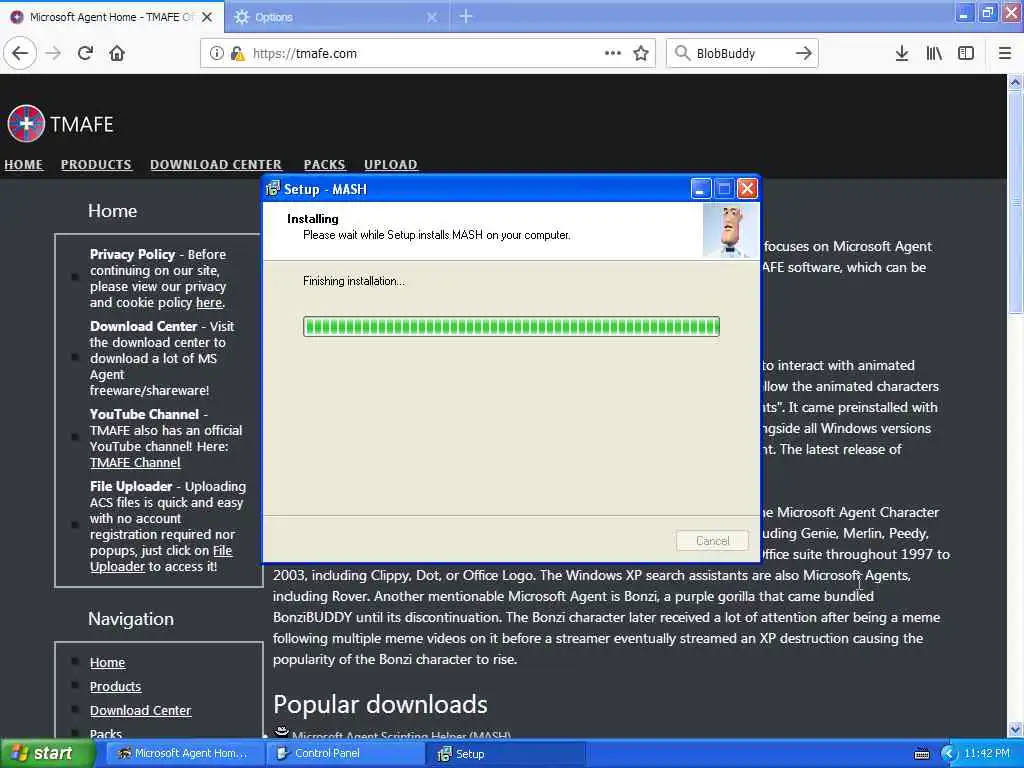Switch to the Options tab
Viewport: 1024px width, 768px height.
pyautogui.click(x=336, y=17)
